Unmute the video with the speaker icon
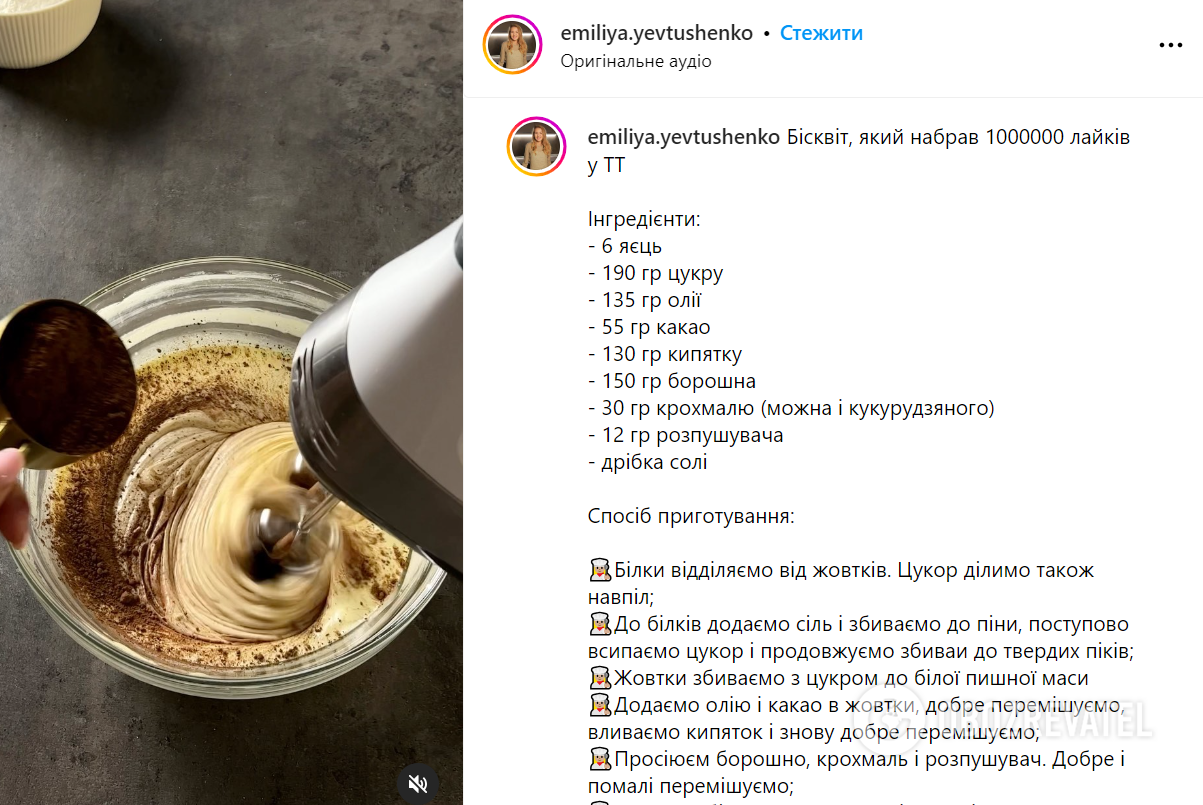Viewport: 1203px width, 805px height. (419, 783)
